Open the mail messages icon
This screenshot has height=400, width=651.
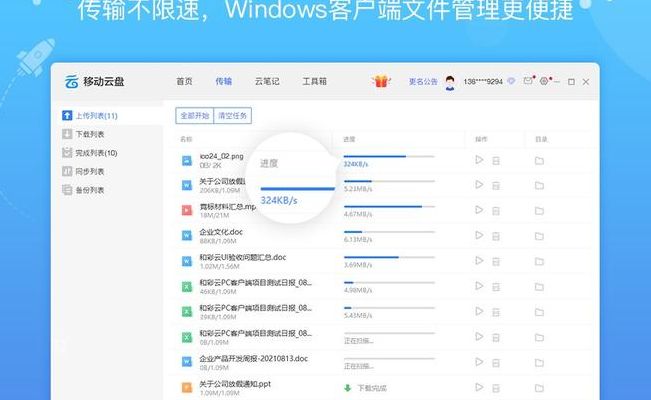click(528, 81)
